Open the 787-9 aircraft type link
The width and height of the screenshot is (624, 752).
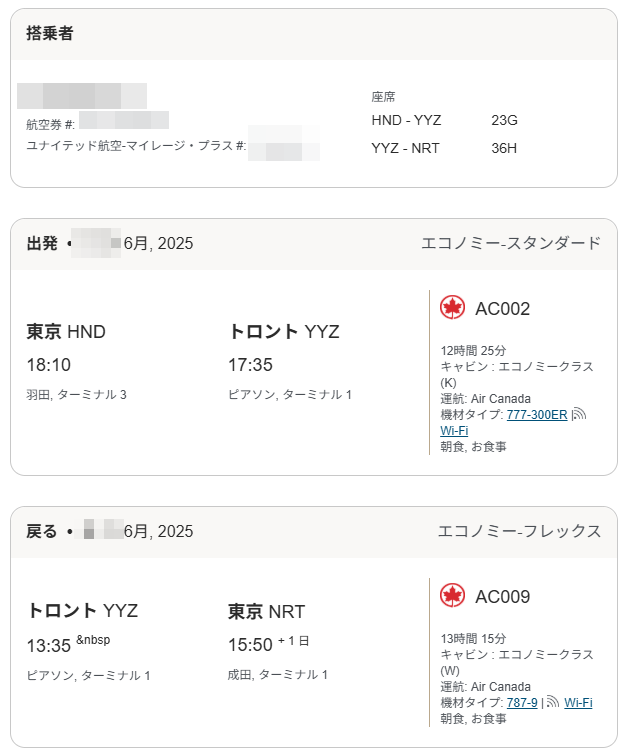pyautogui.click(x=522, y=703)
